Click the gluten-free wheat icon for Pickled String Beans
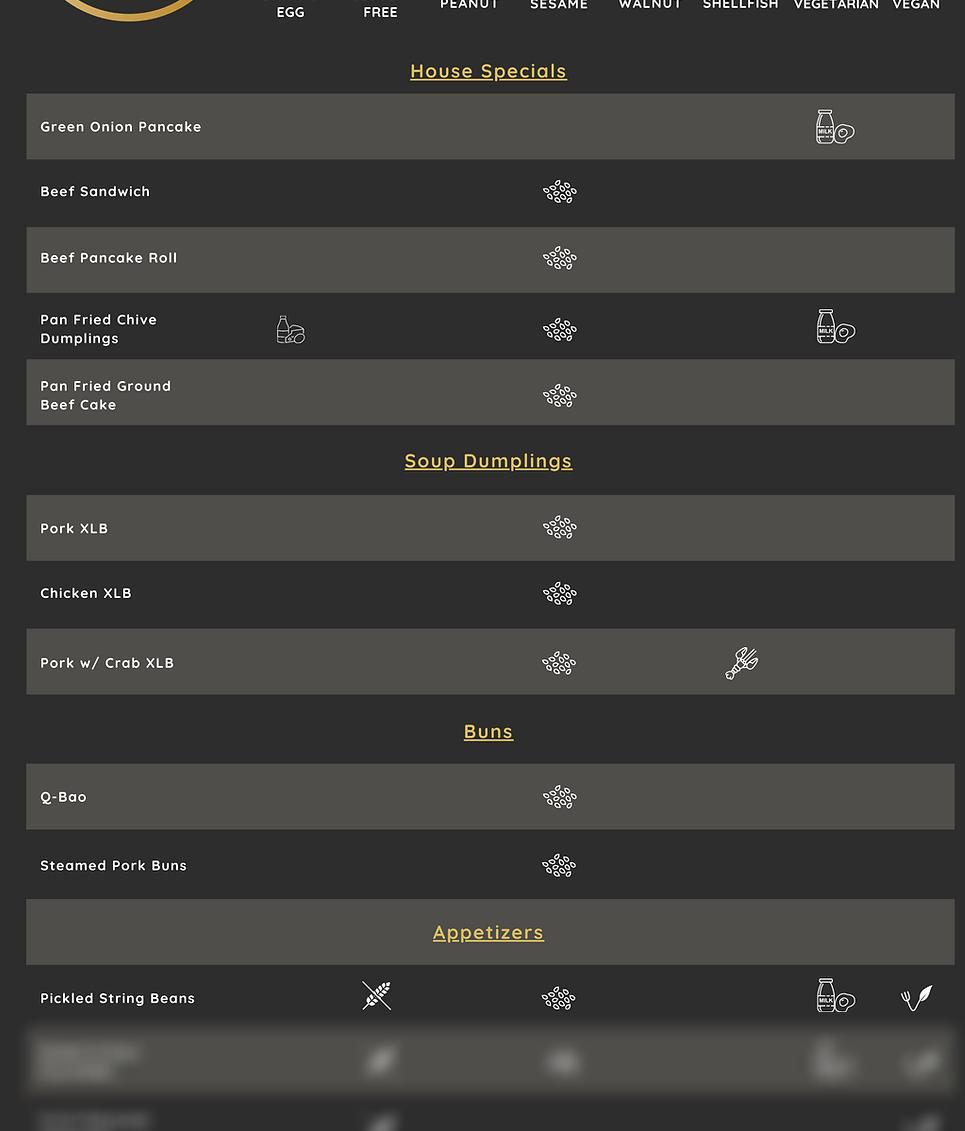Image resolution: width=965 pixels, height=1131 pixels. 377,996
